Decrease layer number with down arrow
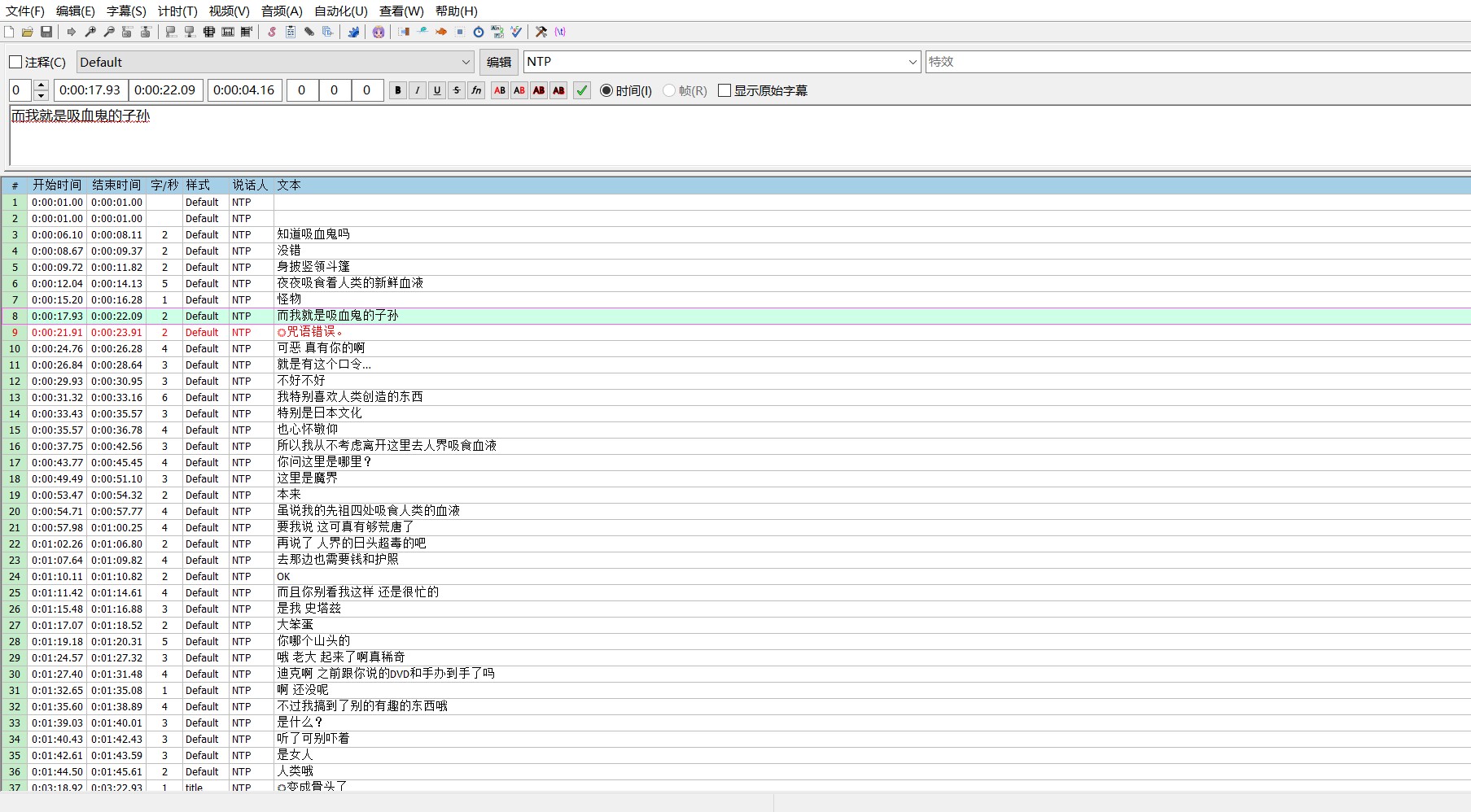The image size is (1471, 812). click(x=42, y=96)
